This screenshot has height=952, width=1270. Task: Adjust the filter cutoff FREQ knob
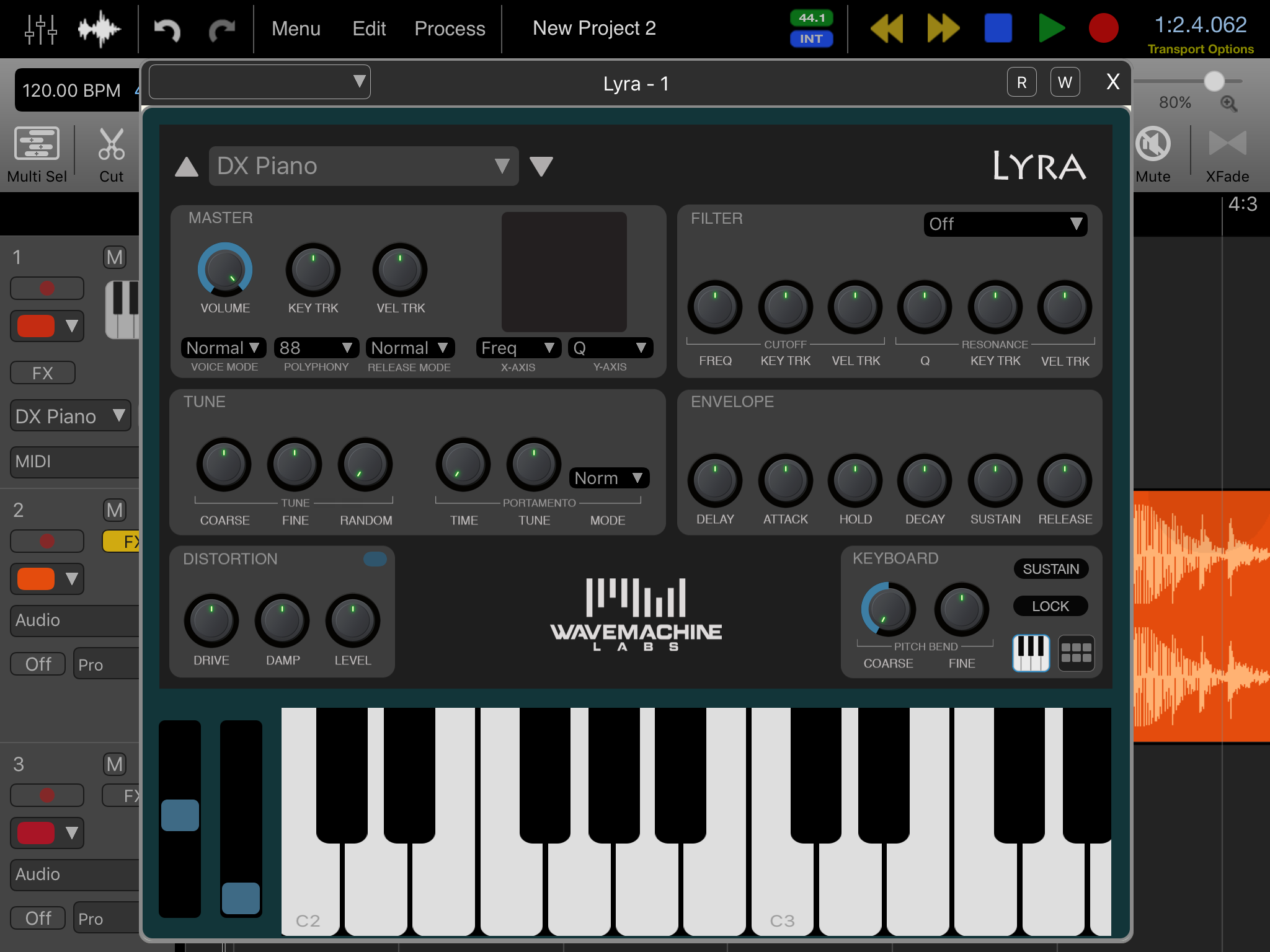[714, 307]
